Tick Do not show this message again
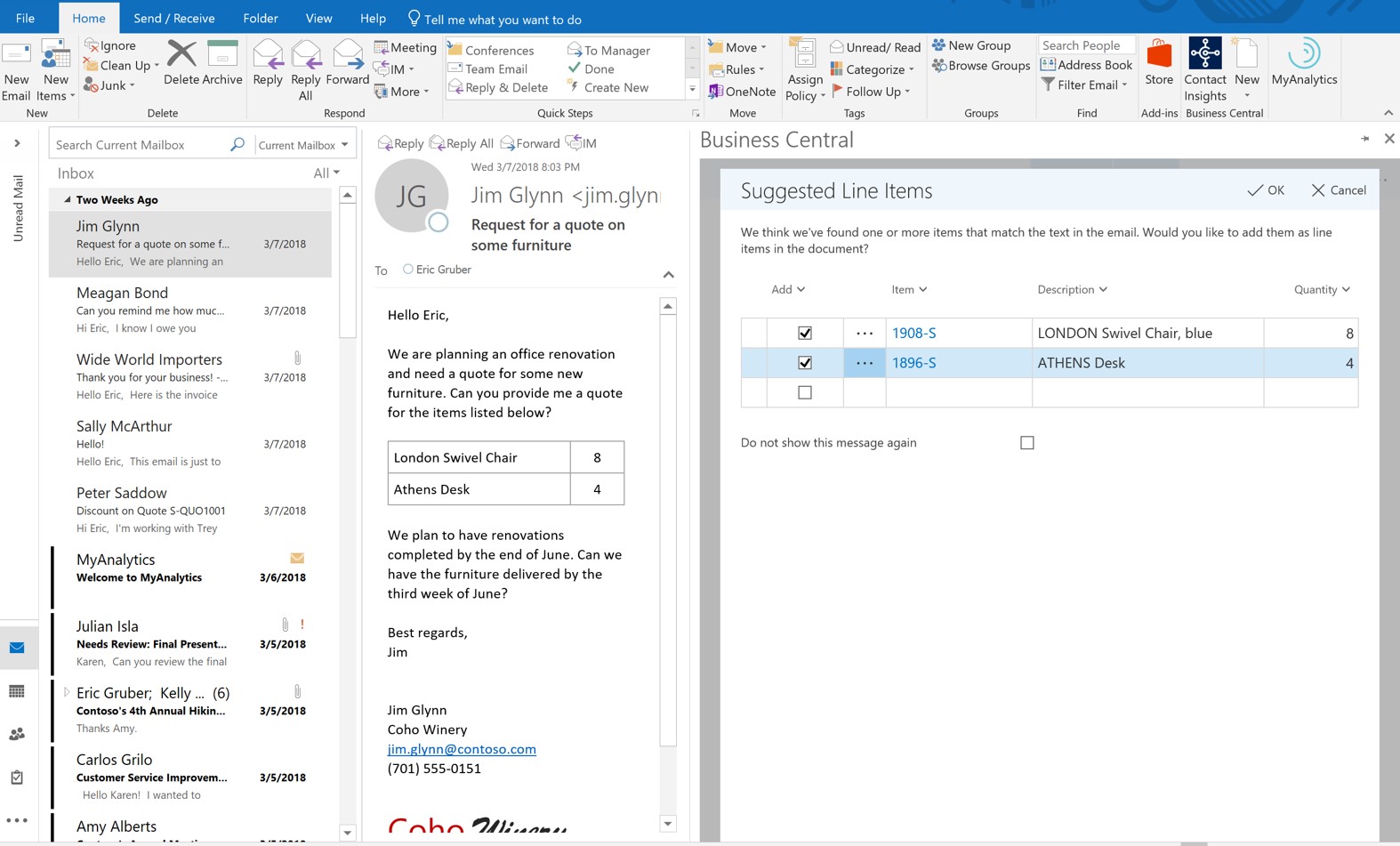1400x846 pixels. click(1027, 442)
